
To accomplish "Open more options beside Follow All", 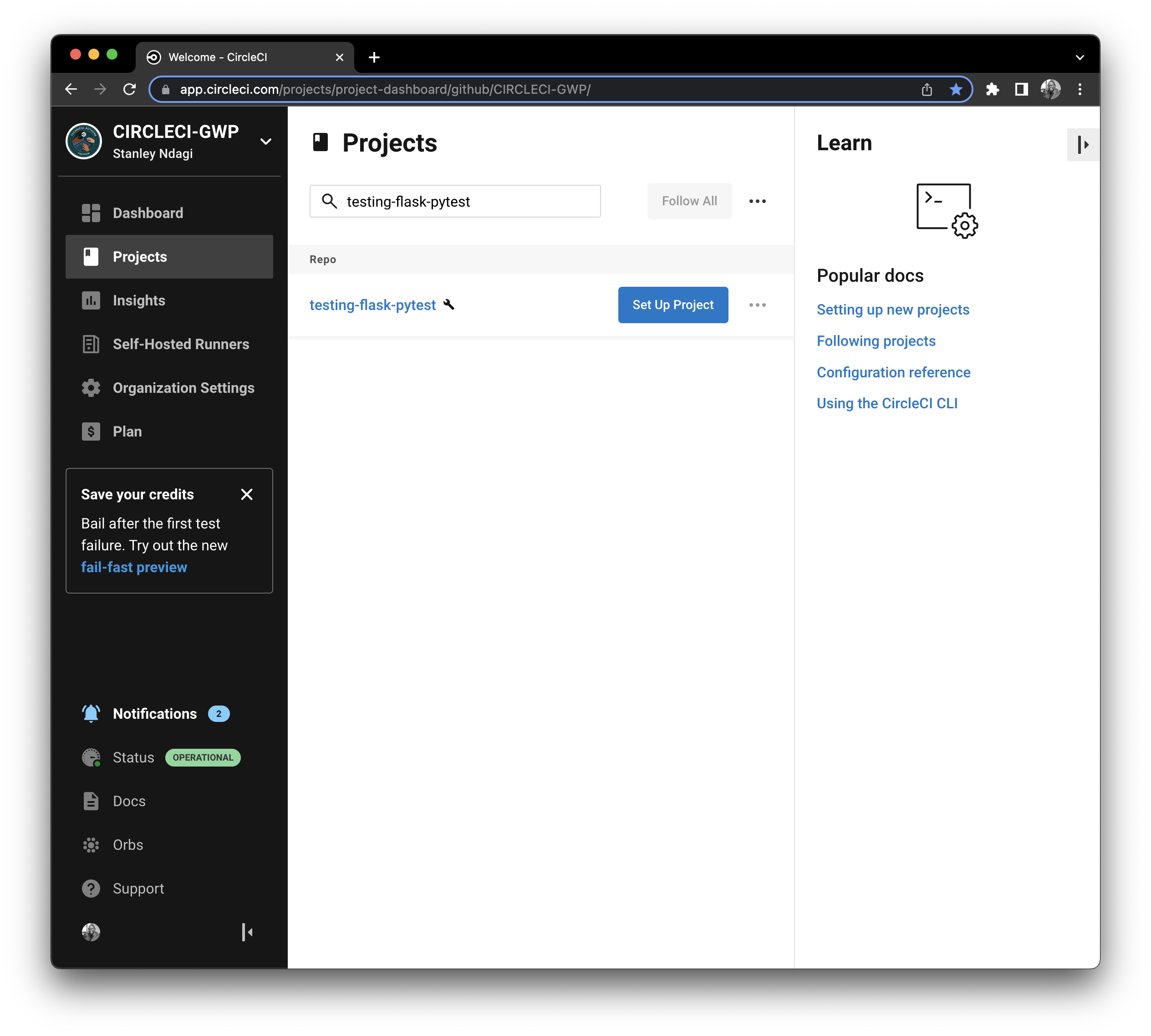I will click(757, 201).
